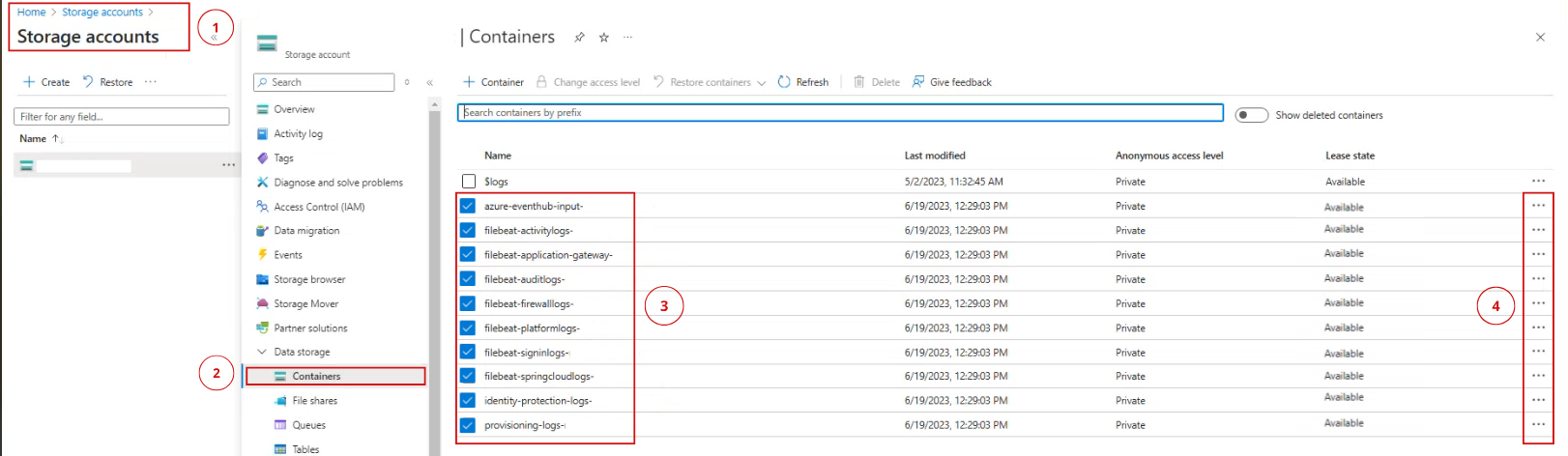Open Storage Mover
1568x456 pixels.
tap(298, 303)
